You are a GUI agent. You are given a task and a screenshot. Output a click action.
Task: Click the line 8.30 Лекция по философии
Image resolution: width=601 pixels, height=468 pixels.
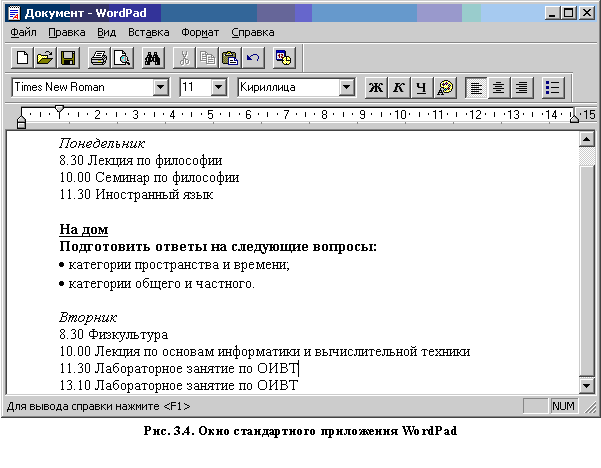click(141, 161)
